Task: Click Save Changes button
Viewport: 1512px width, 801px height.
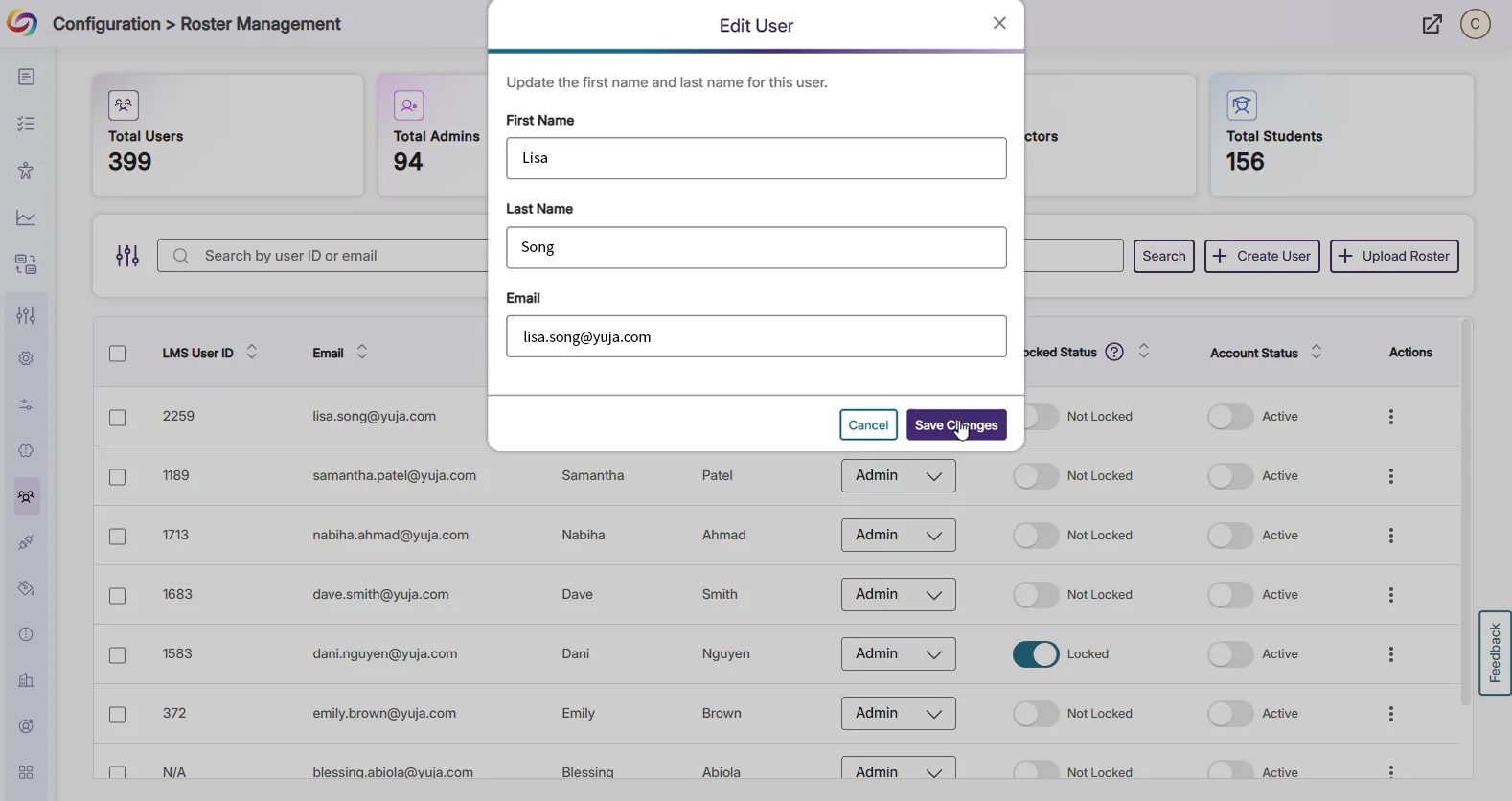Action: pyautogui.click(x=955, y=425)
